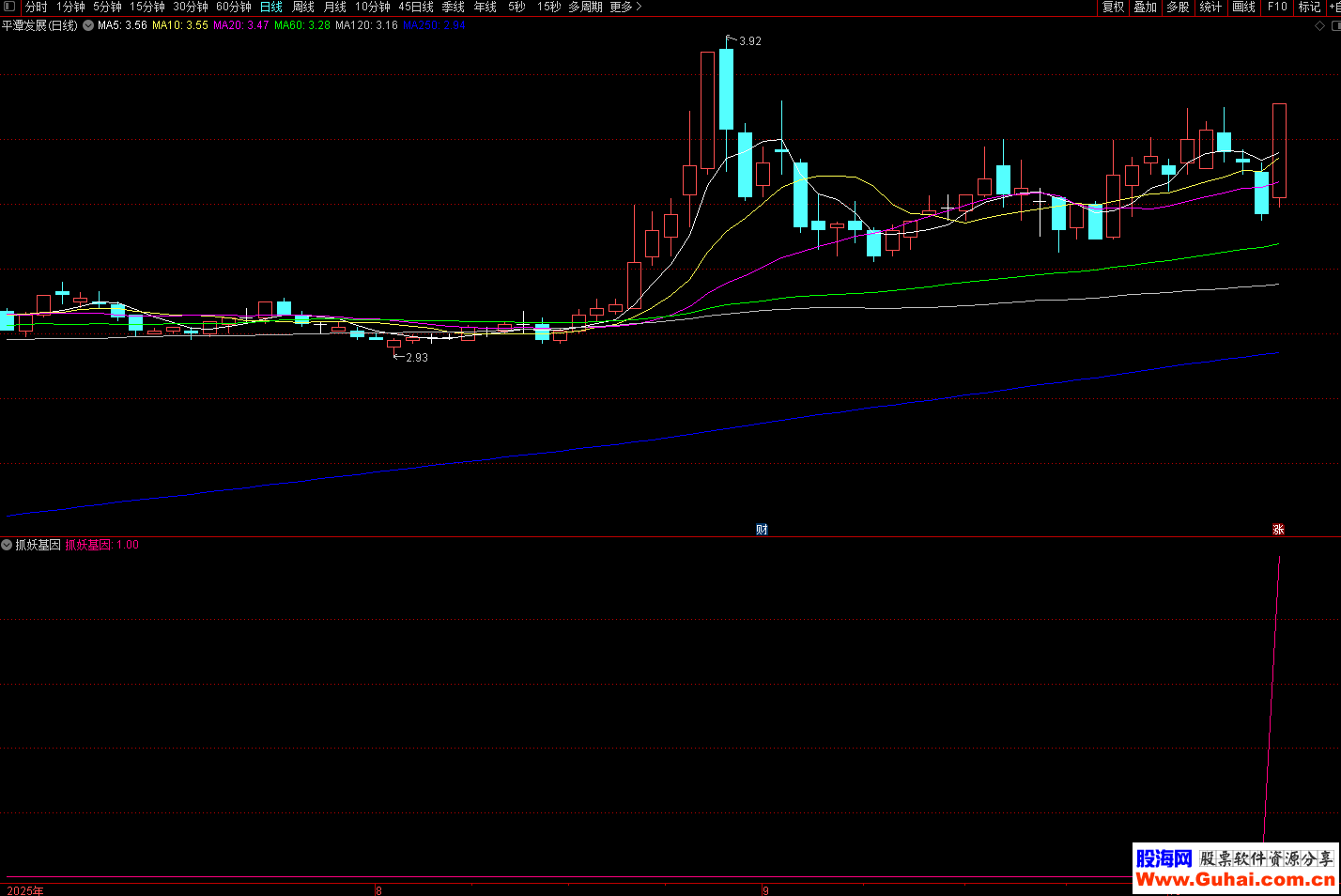Open the 统计 statistics tool
This screenshot has width=1341, height=896.
1210,7
